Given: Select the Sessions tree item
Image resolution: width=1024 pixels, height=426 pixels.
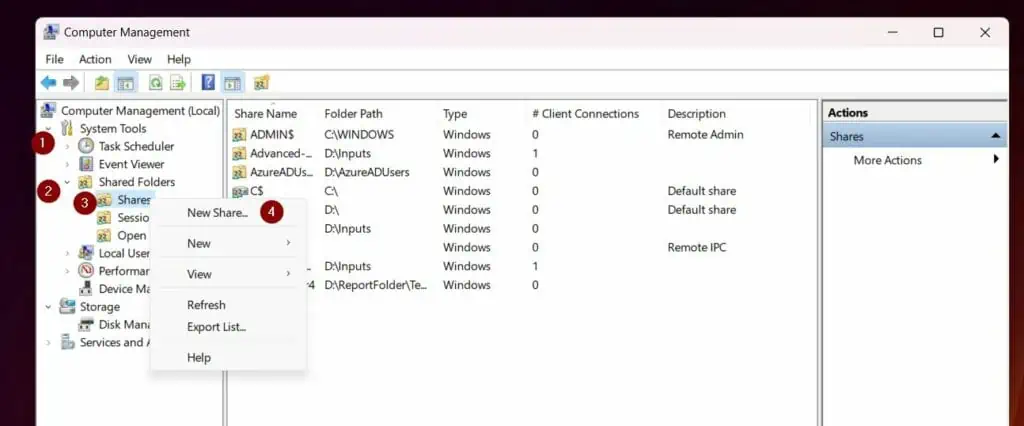Looking at the screenshot, I should (x=133, y=218).
